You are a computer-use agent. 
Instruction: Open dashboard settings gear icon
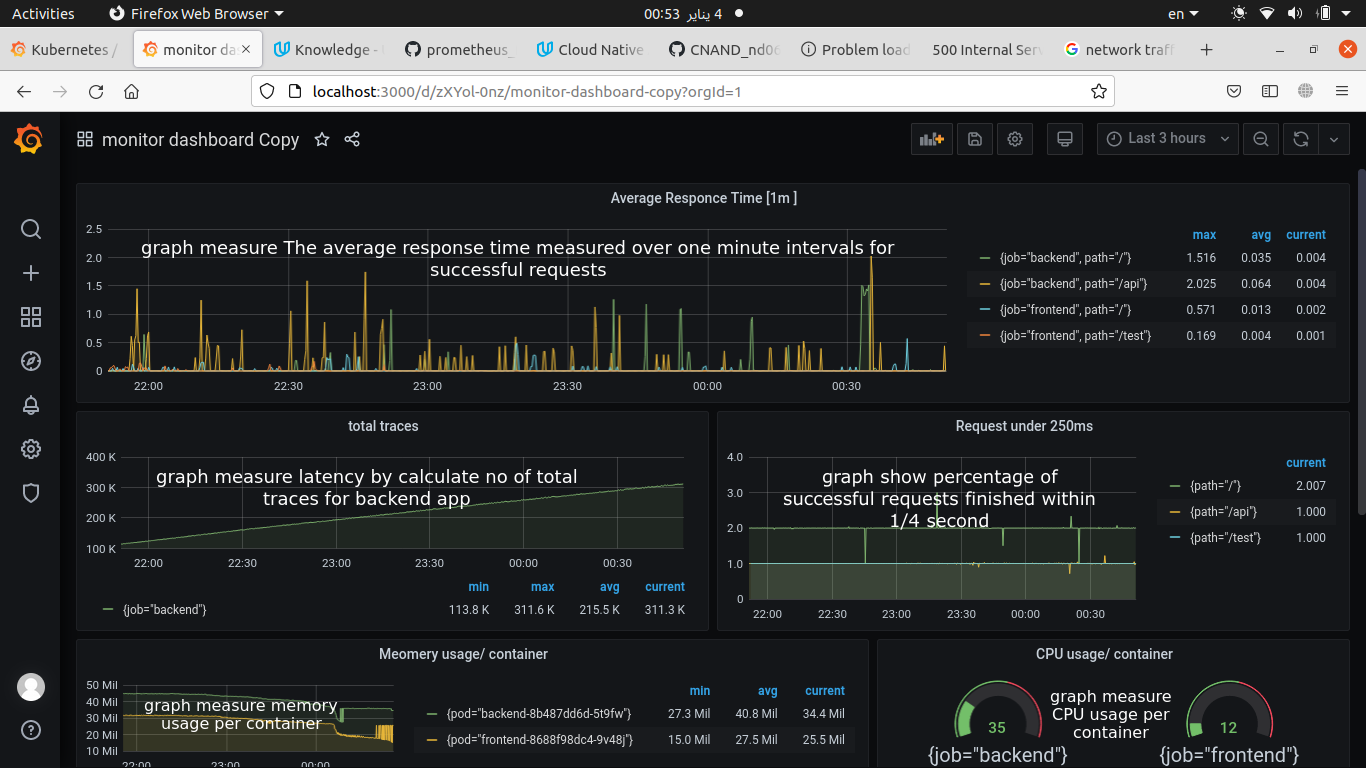coord(1014,139)
